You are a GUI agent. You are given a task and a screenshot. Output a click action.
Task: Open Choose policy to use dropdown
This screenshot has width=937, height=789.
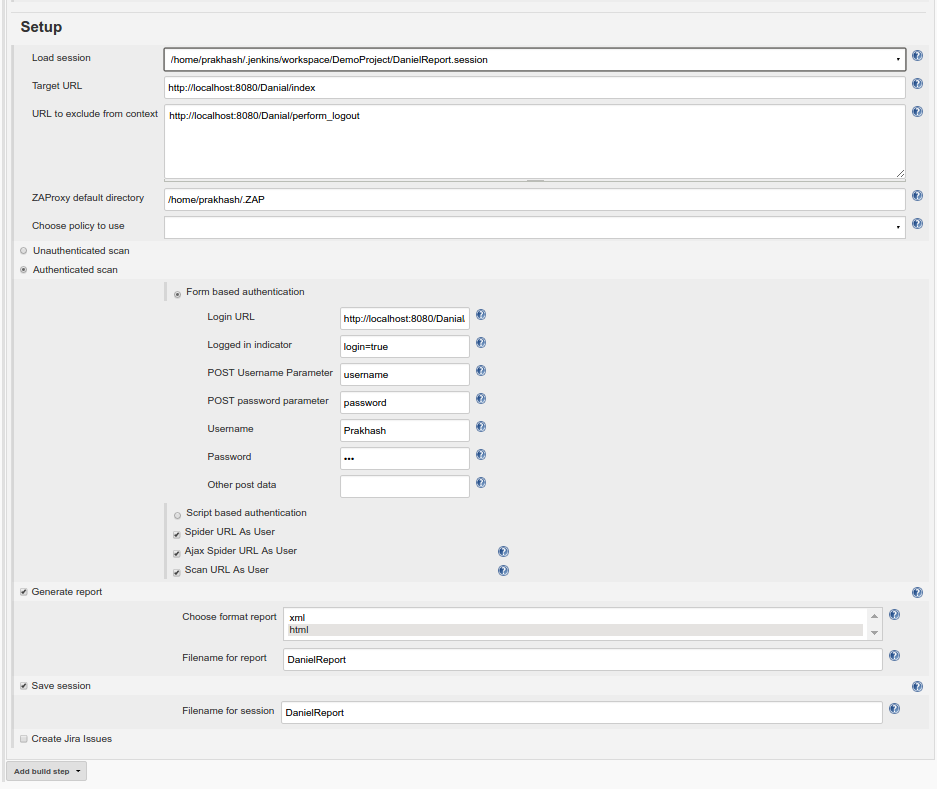click(x=534, y=227)
